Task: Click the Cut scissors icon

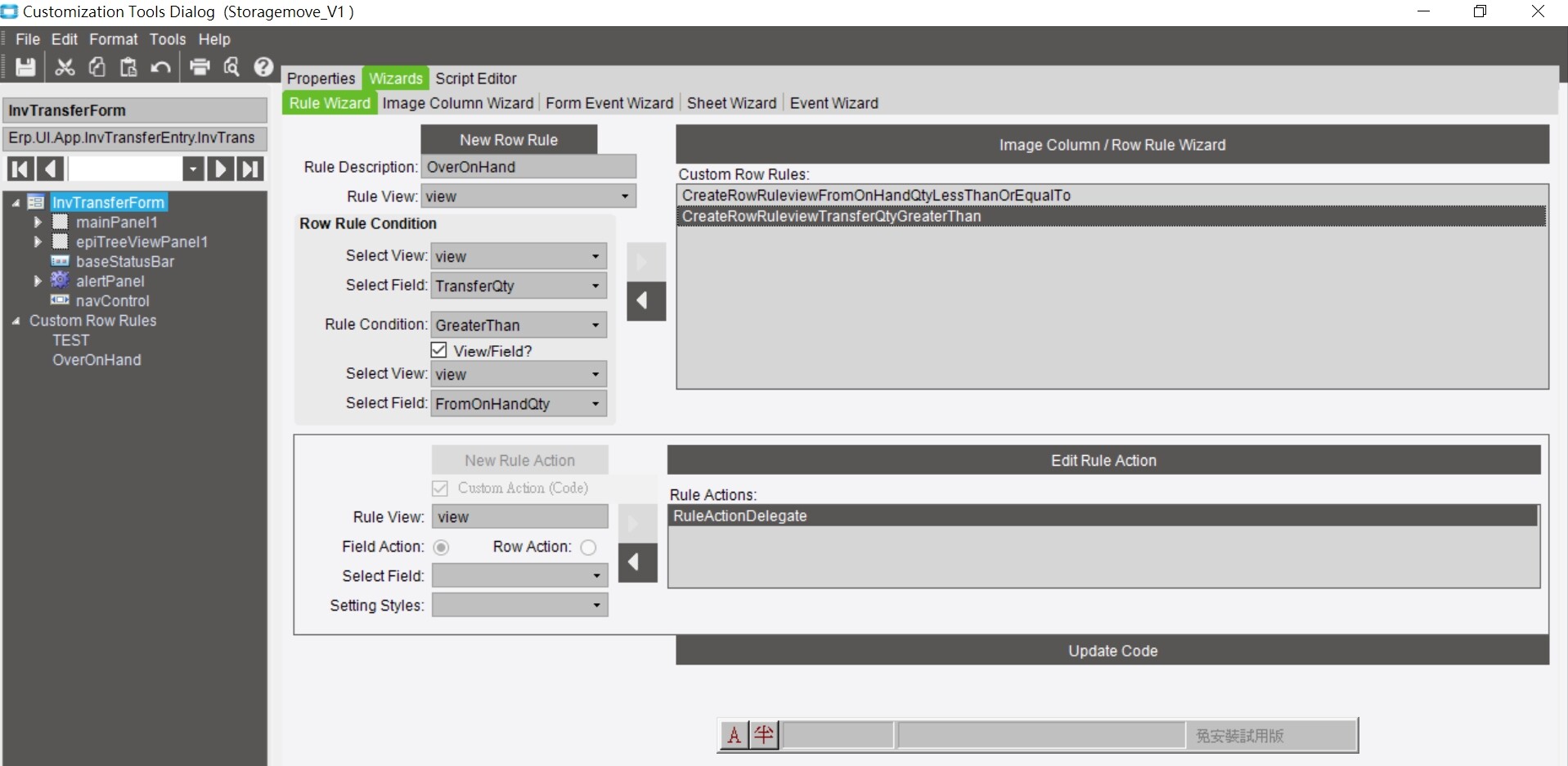Action: pos(65,67)
